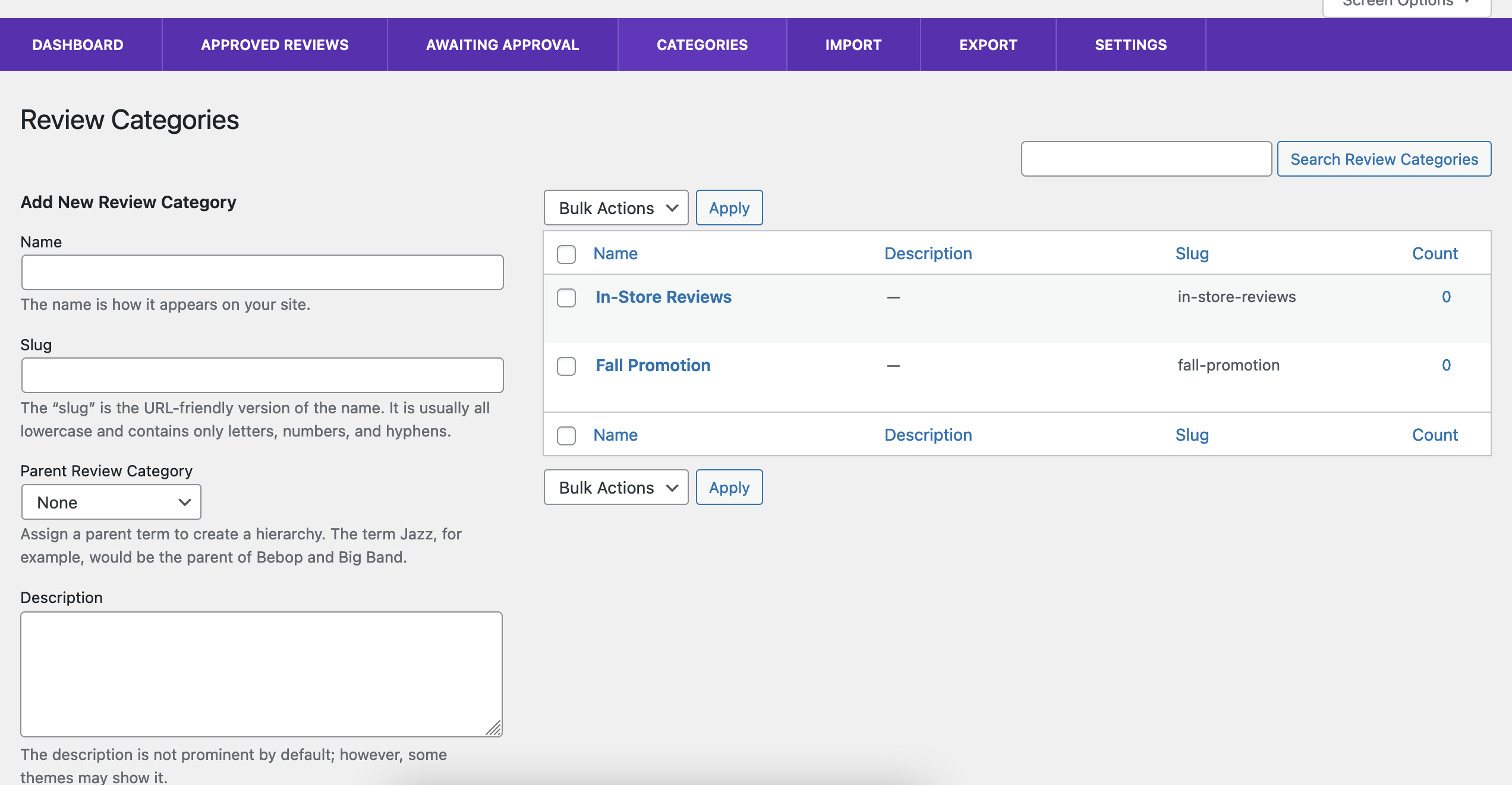Expand the Parent Review Category dropdown
Screen dimensions: 1512x785
(111, 502)
